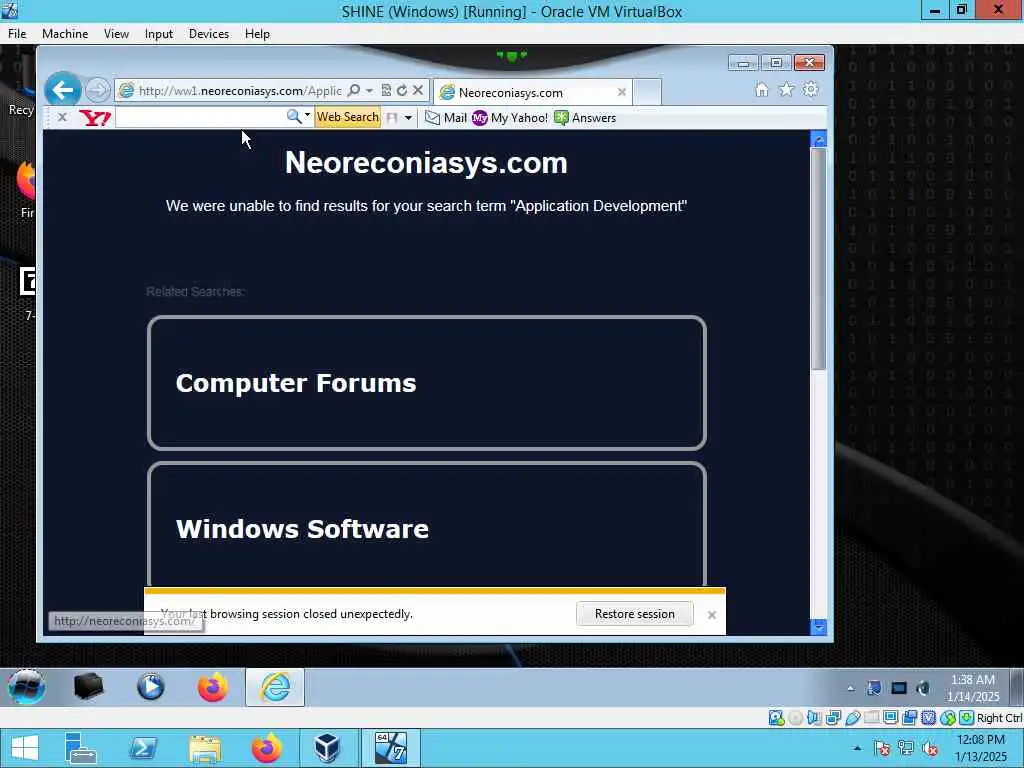The height and width of the screenshot is (768, 1024).
Task: Open the Yahoo bookmark dropdown arrow
Action: coord(408,118)
